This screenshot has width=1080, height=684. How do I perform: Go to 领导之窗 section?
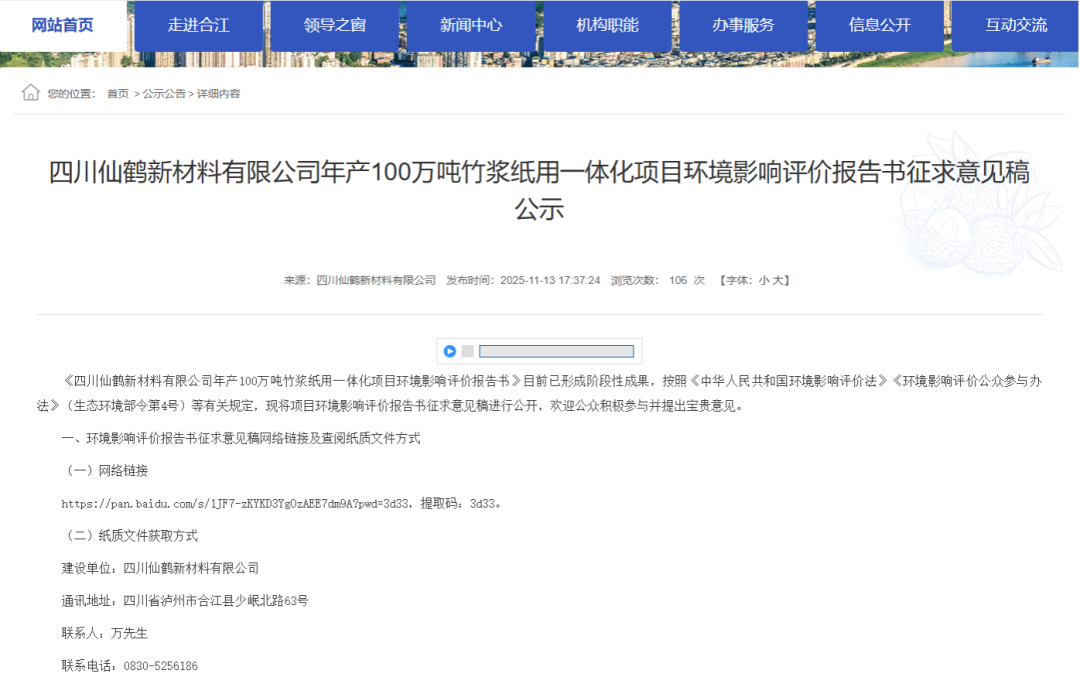(335, 25)
